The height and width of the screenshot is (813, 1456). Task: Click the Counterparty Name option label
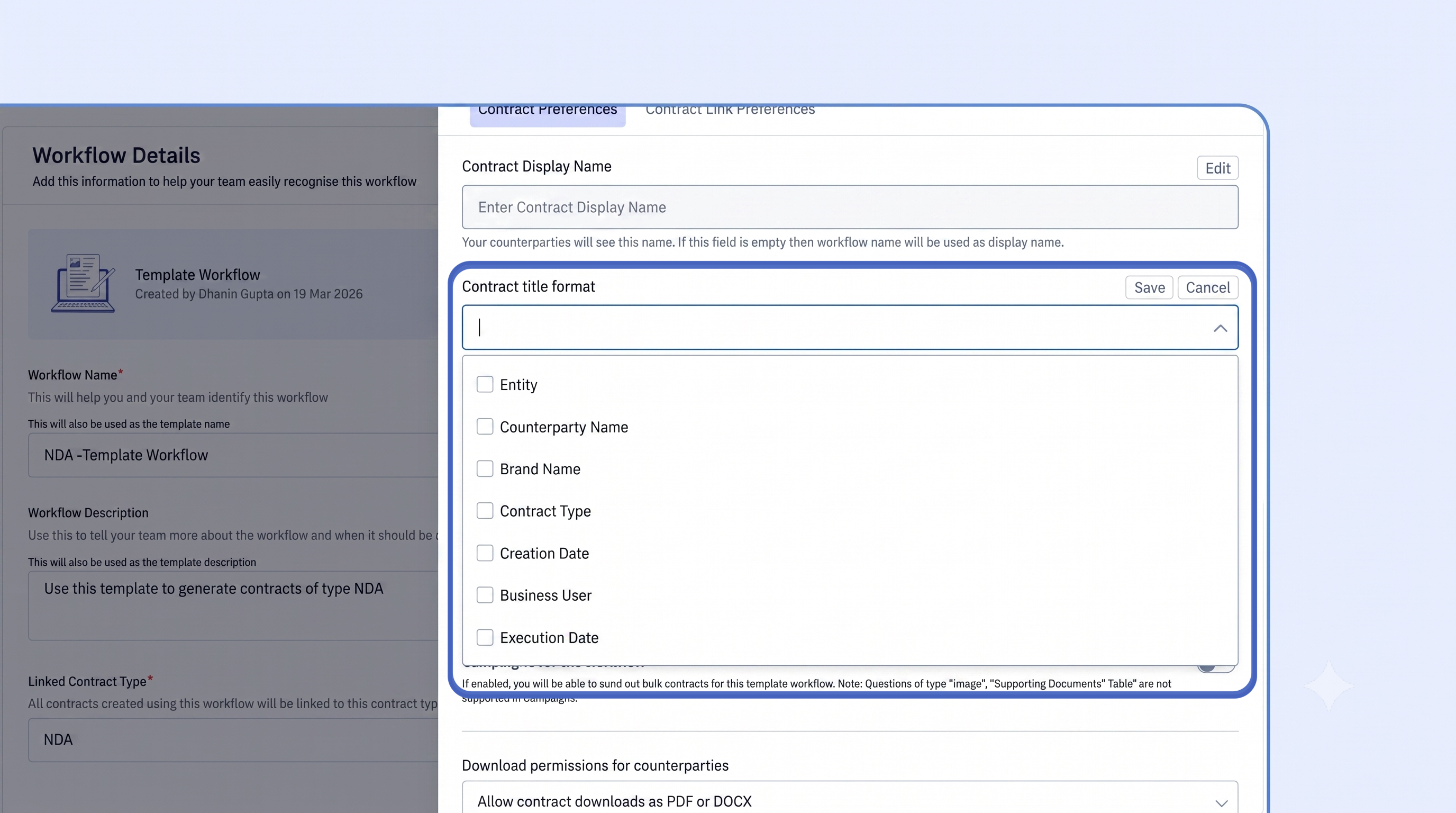[563, 428]
